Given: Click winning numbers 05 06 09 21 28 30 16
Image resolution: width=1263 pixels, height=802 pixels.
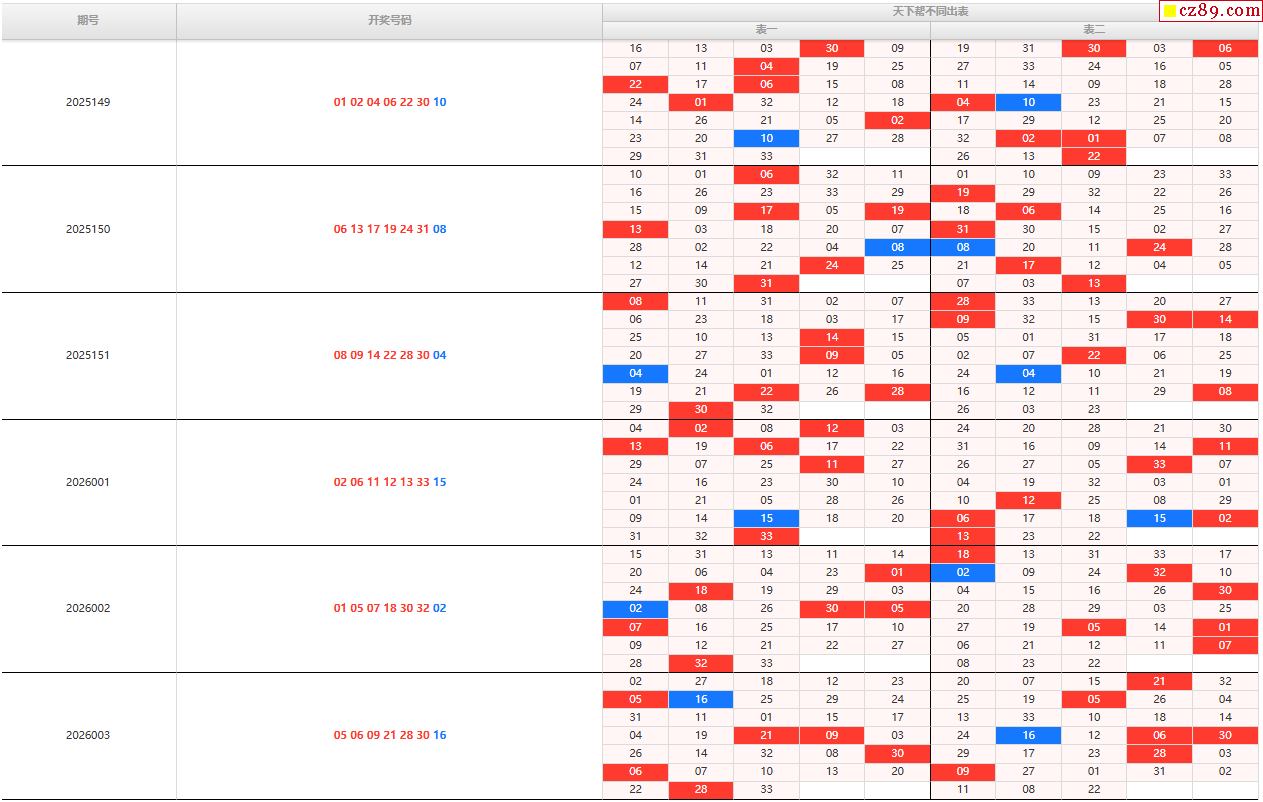Looking at the screenshot, I should click(389, 735).
